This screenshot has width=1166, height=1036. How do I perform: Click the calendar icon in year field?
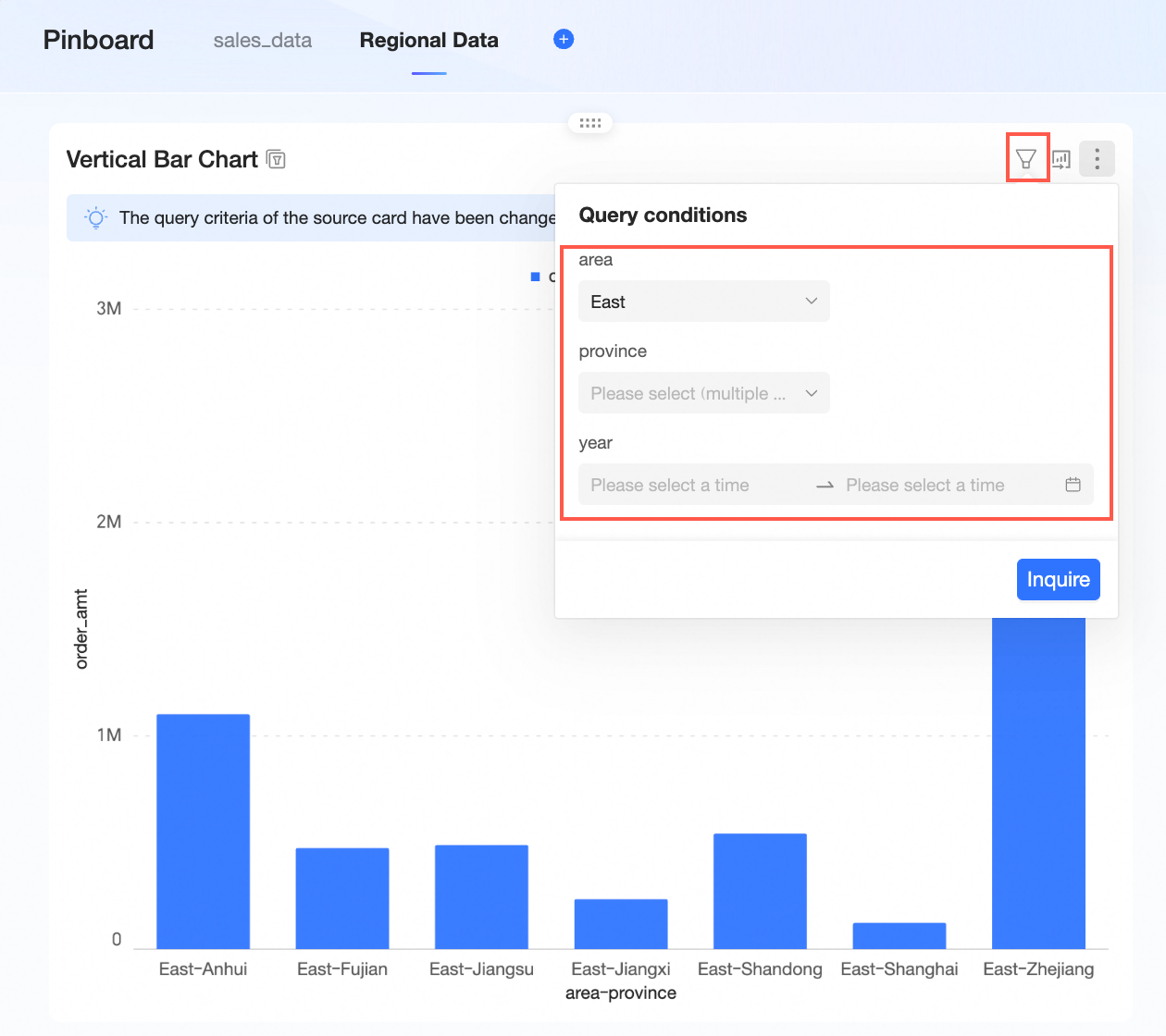[1073, 485]
